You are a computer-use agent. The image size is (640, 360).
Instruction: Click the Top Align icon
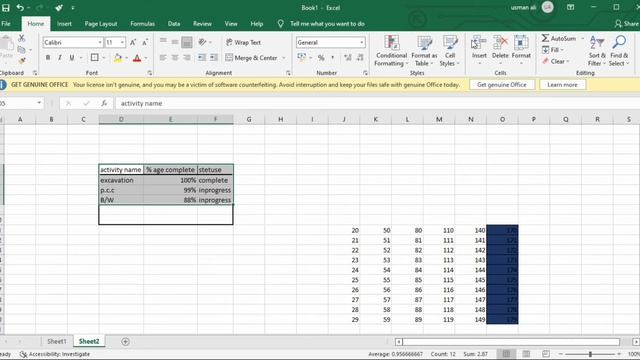point(163,41)
